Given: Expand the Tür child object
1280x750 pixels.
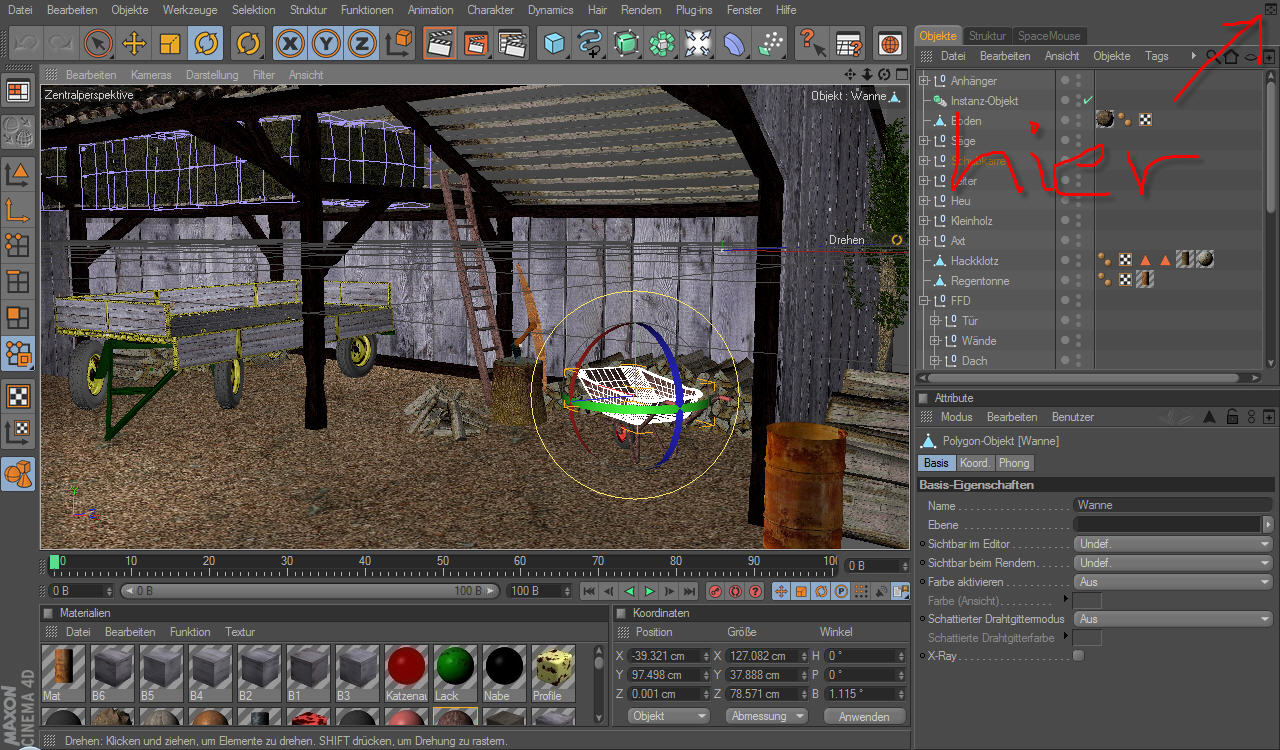Looking at the screenshot, I should (x=935, y=321).
